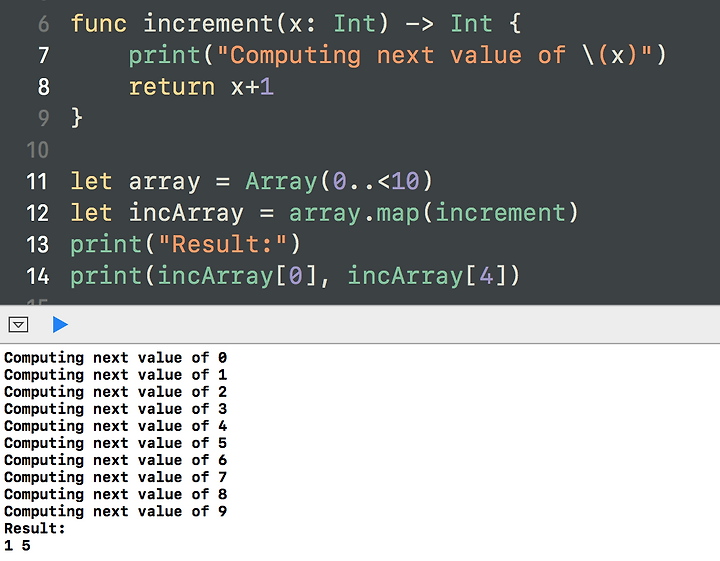Click 'incArray' variable name on line 12
720x561 pixels.
[186, 213]
